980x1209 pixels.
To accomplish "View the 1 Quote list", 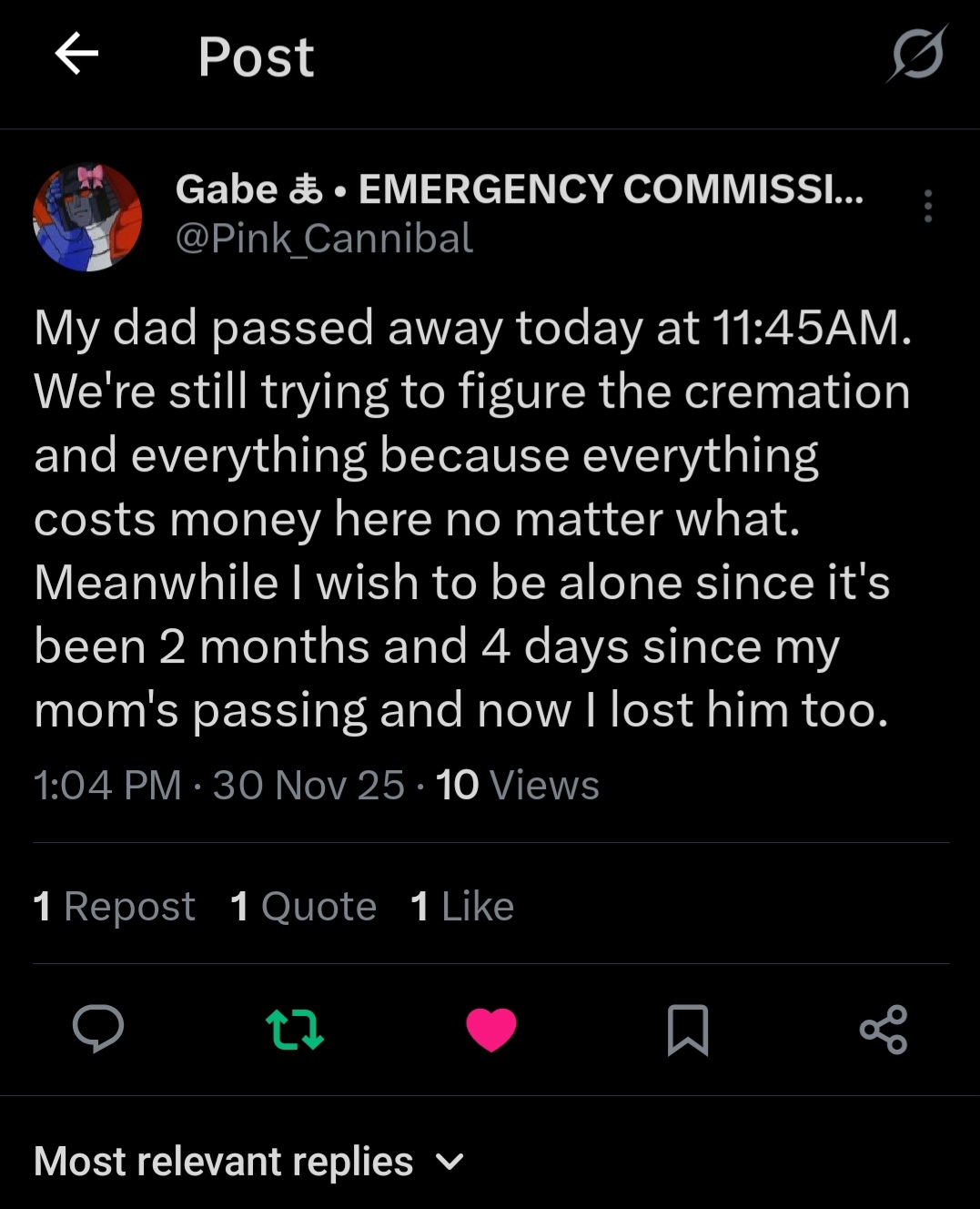I will pyautogui.click(x=303, y=907).
